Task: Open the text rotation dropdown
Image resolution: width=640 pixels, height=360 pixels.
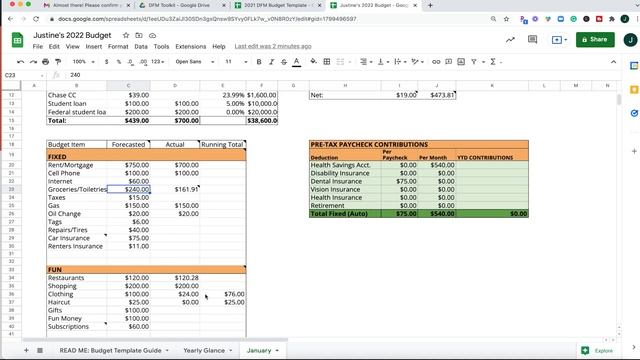Action: pos(418,62)
